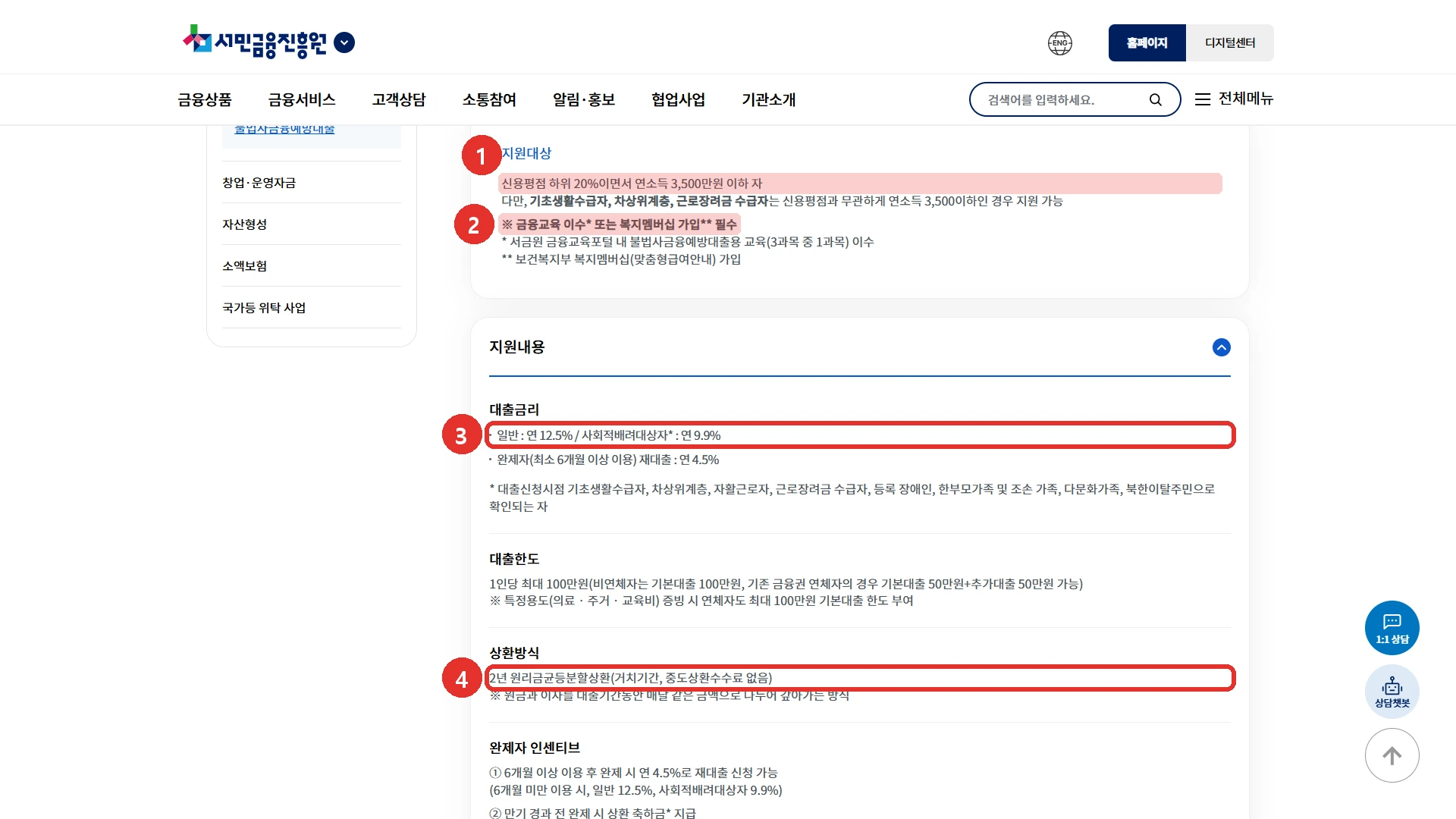The width and height of the screenshot is (1456, 819).
Task: Click the search magnifier icon
Action: pyautogui.click(x=1155, y=99)
